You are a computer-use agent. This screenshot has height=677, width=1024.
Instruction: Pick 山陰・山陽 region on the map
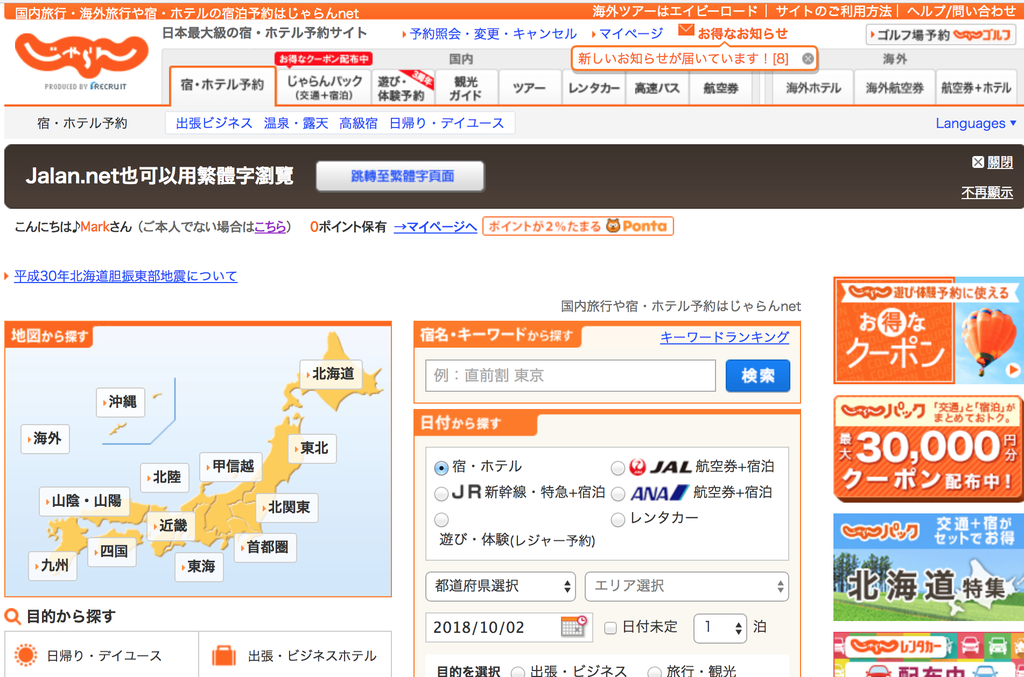(x=84, y=501)
